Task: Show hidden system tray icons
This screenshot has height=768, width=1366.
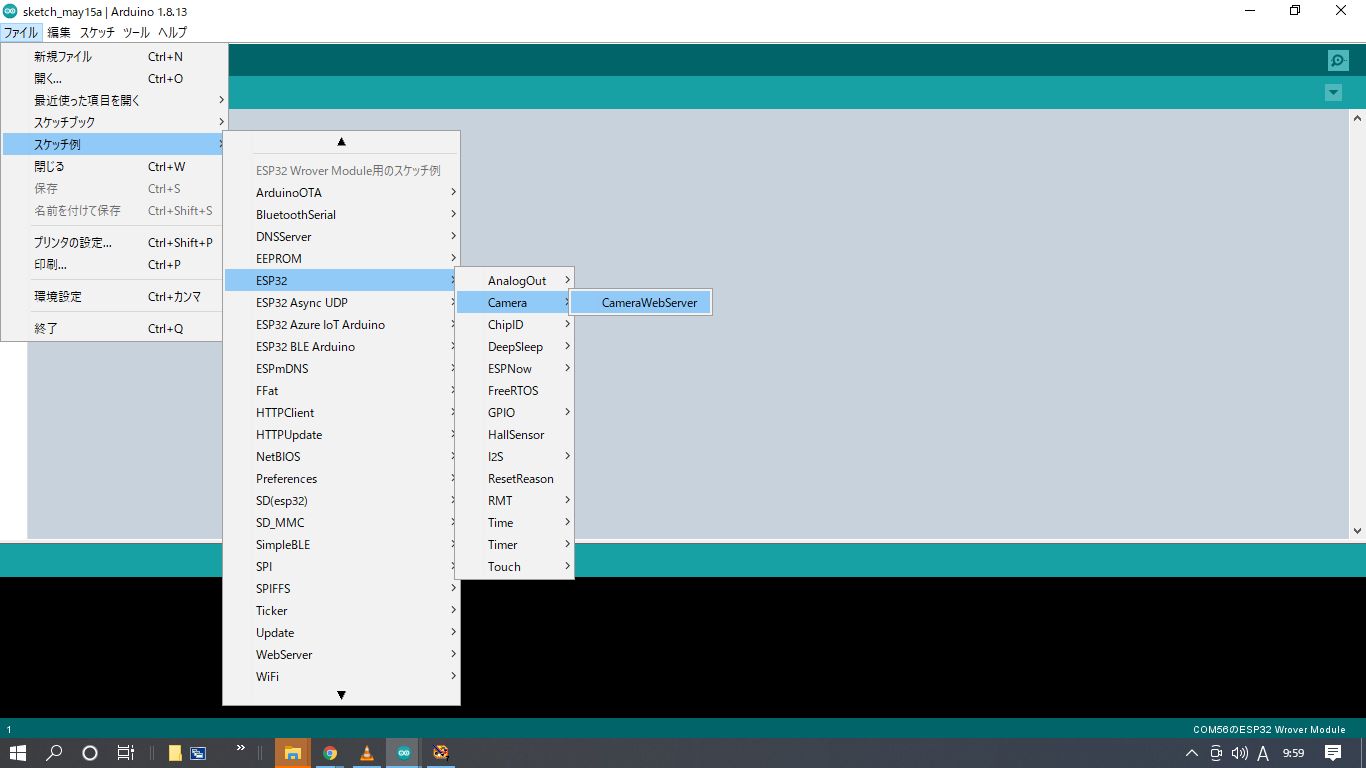Action: (1192, 753)
